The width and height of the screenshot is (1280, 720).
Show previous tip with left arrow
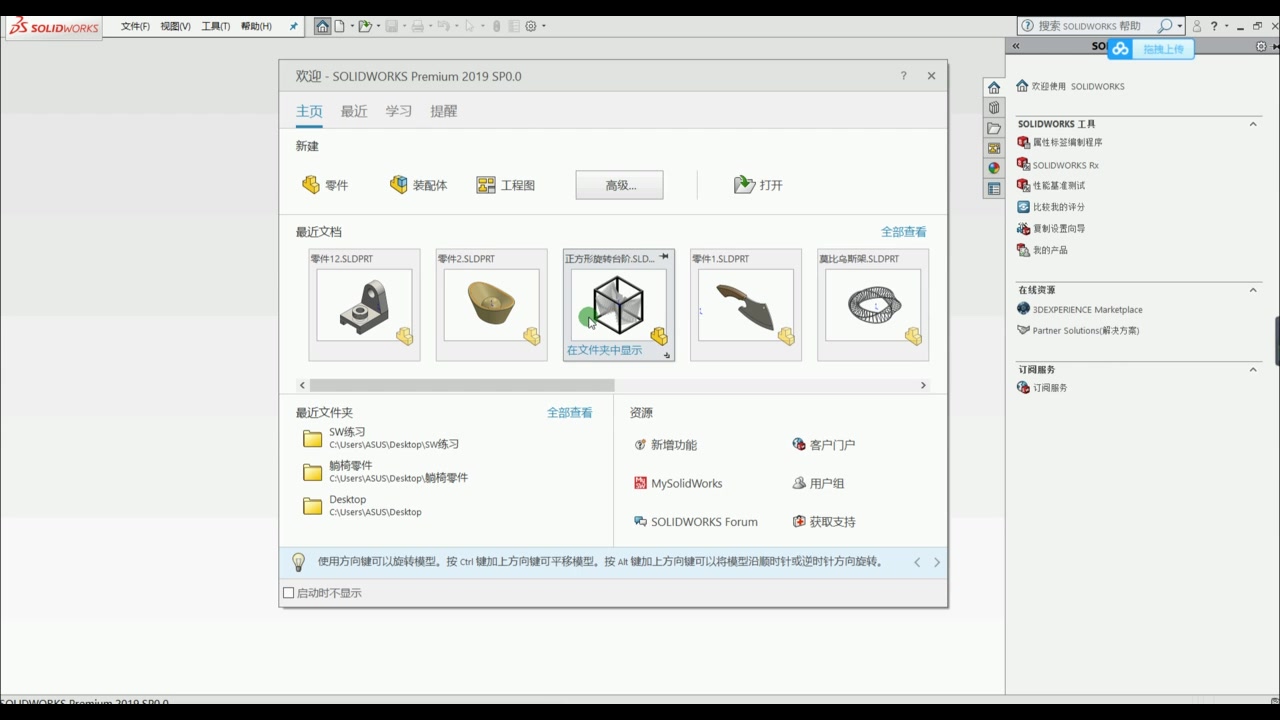point(917,562)
